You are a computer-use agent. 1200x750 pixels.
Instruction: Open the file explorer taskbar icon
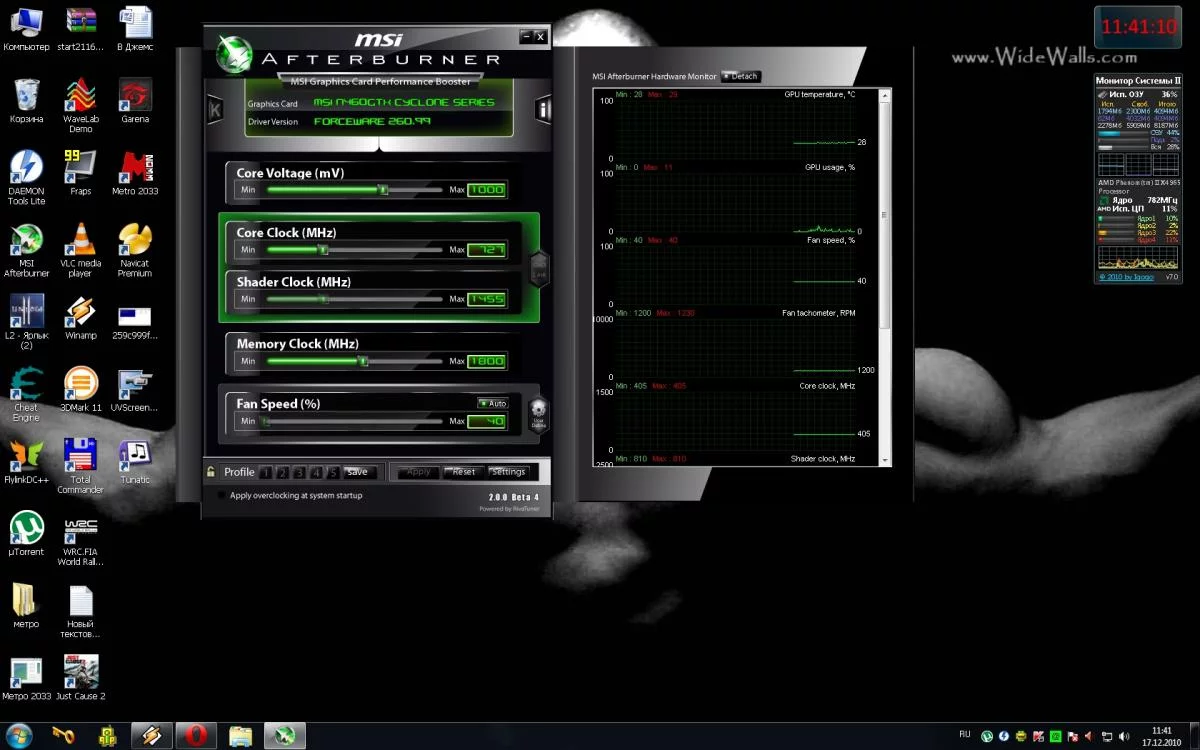tap(241, 736)
